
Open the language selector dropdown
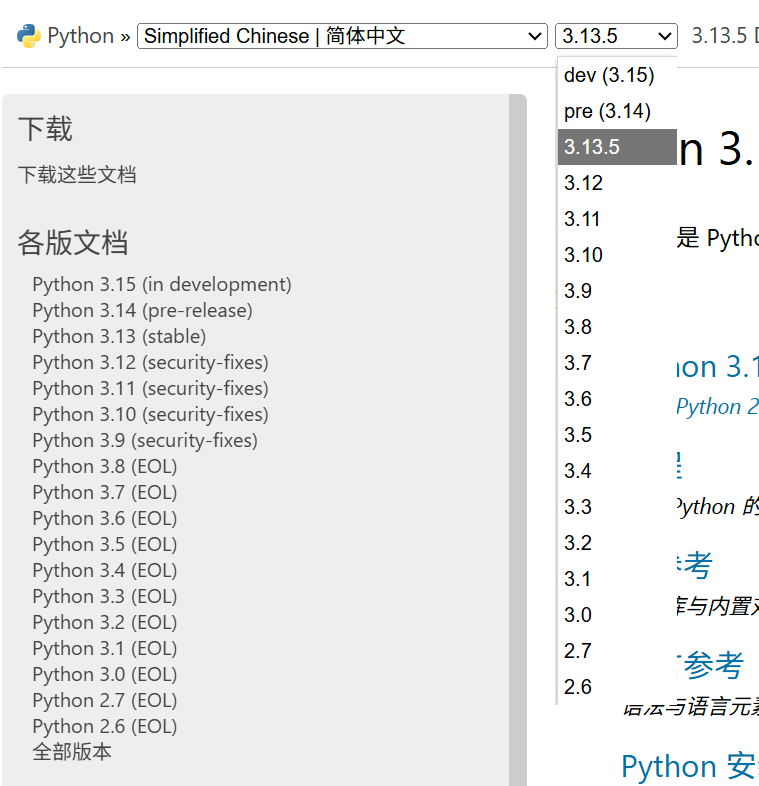pyautogui.click(x=342, y=36)
